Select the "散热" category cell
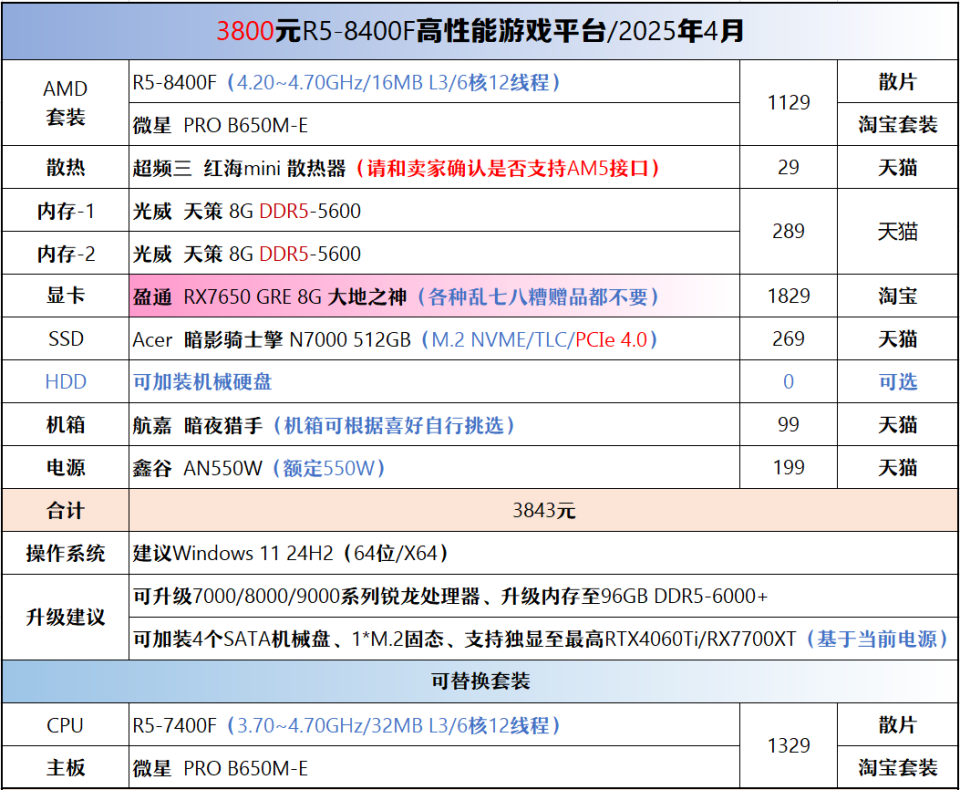This screenshot has height=790, width=960. click(66, 167)
